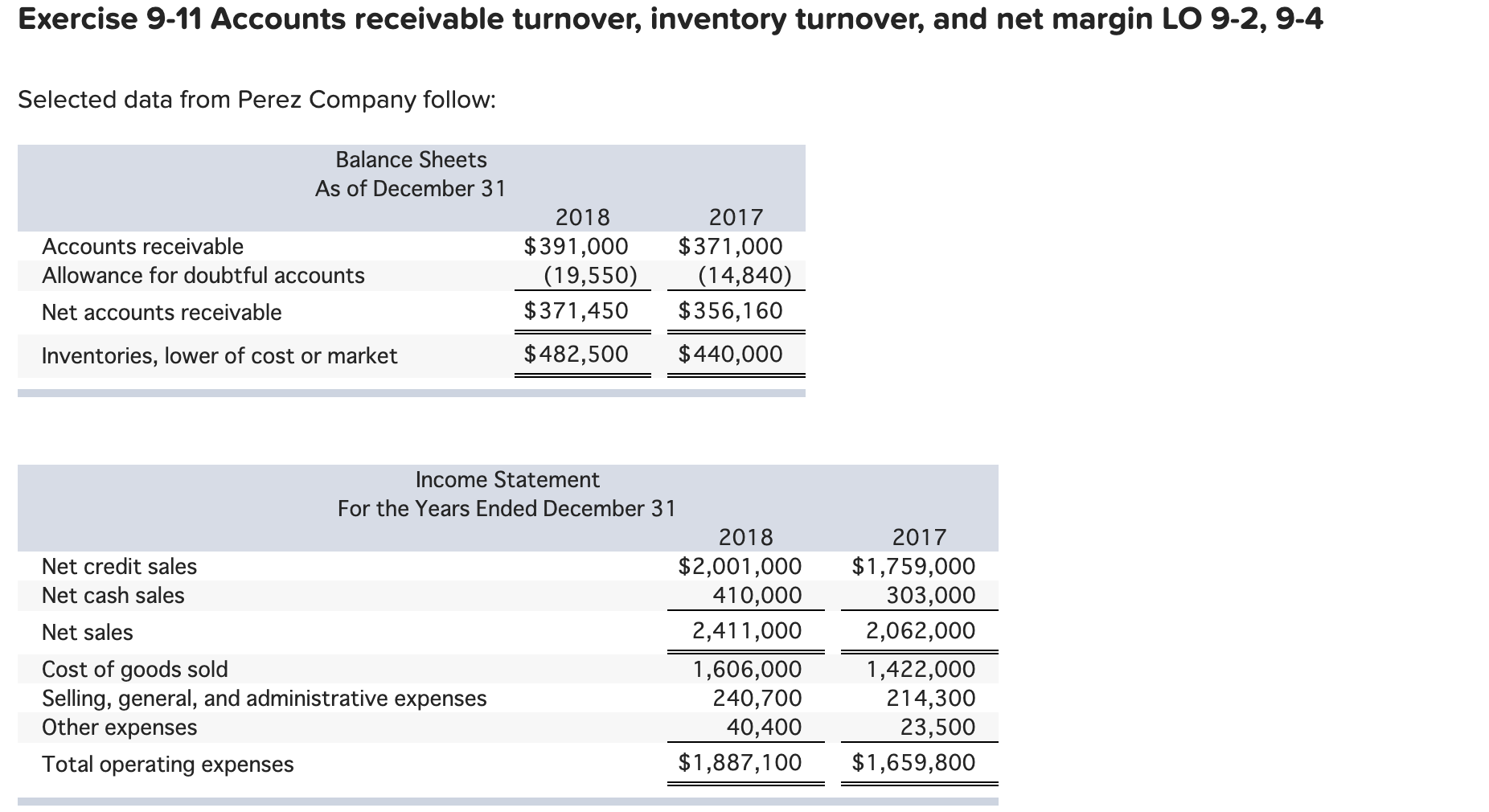This screenshot has height=812, width=1489.
Task: Click the 2017 column header in Balance Sheets
Action: pyautogui.click(x=736, y=217)
